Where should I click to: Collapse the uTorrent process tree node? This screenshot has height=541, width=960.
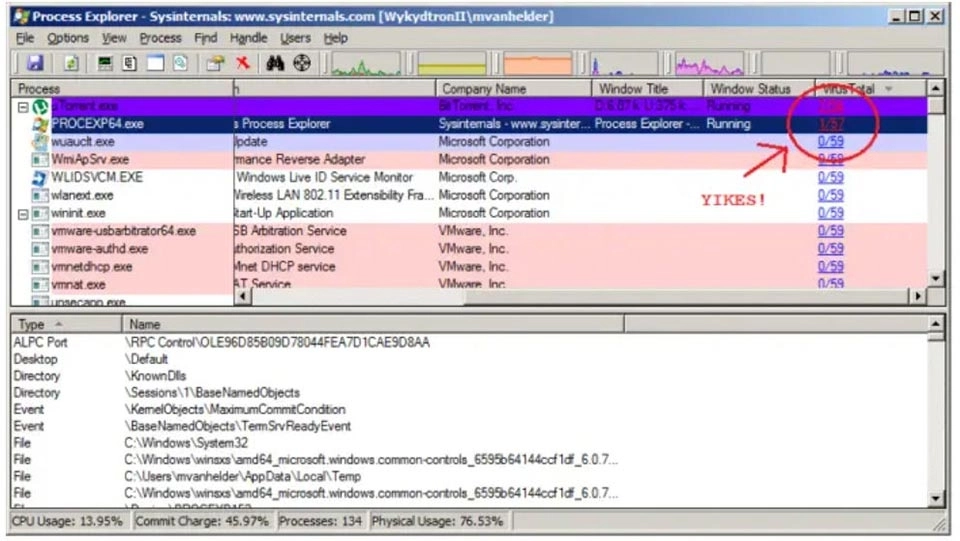(23, 107)
